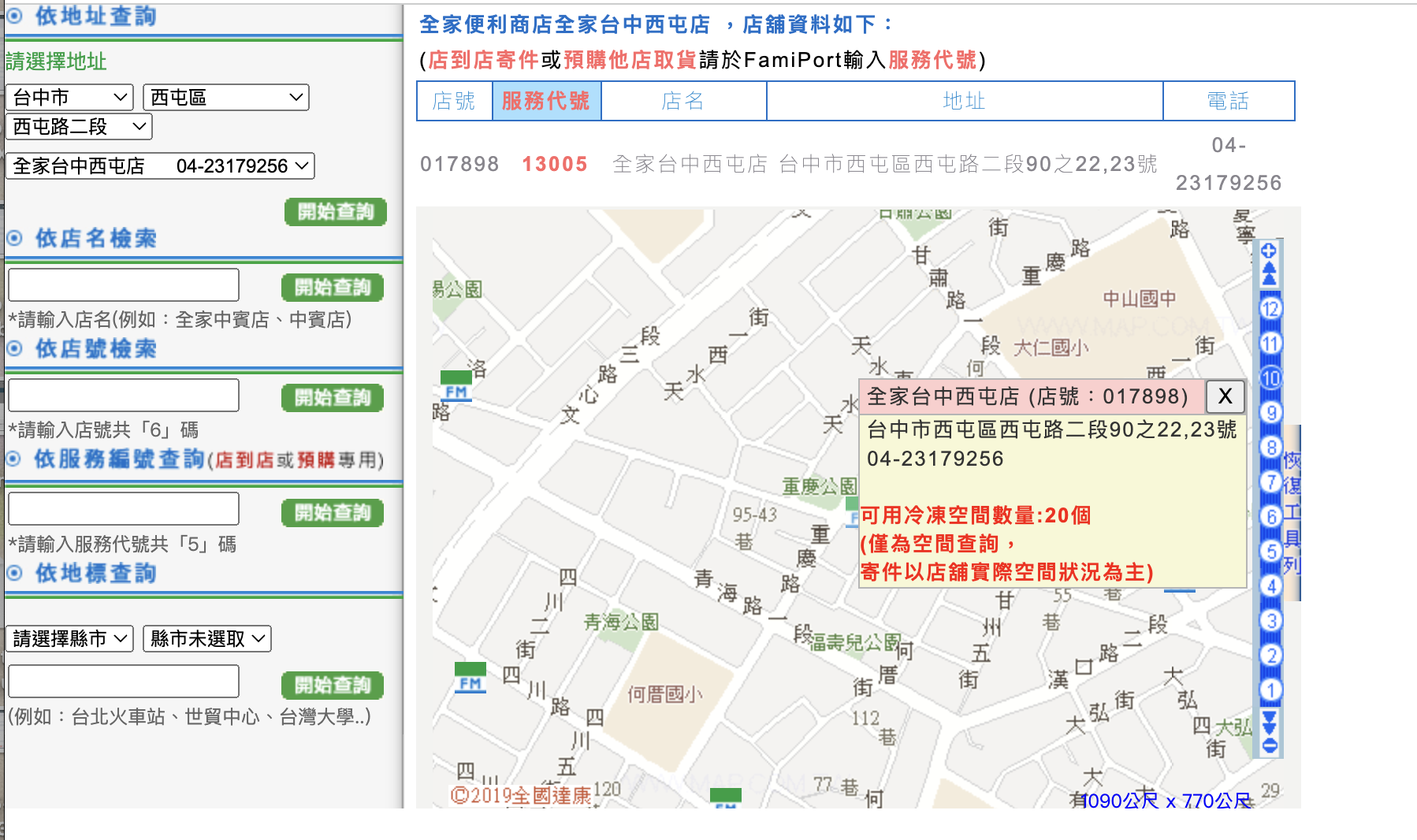1417x840 pixels.
Task: Click the double down-arrow on zoom bar
Action: [x=1270, y=722]
